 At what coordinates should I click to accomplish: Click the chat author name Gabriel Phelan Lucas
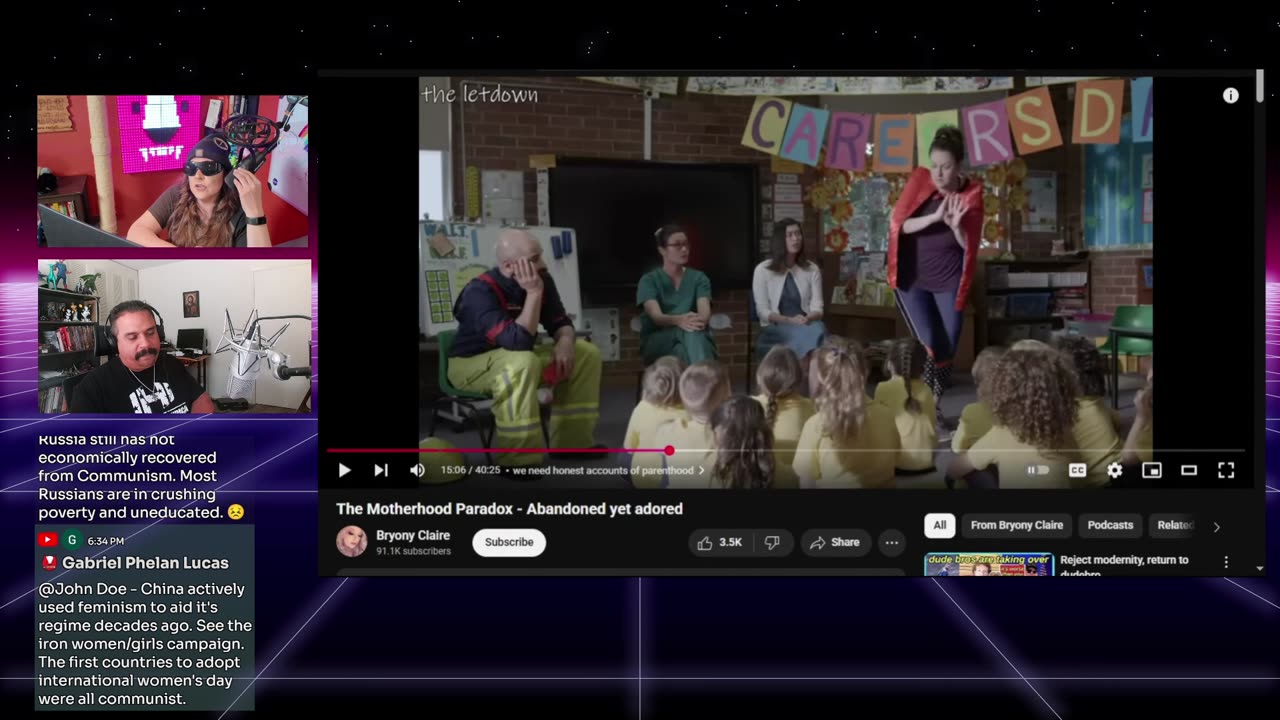145,563
